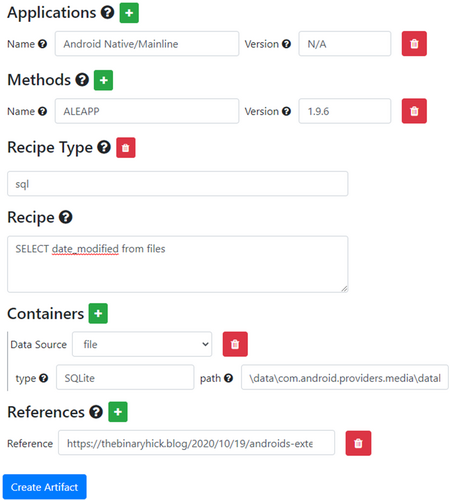450x500 pixels.
Task: Show help for the References heading
Action: click(96, 412)
